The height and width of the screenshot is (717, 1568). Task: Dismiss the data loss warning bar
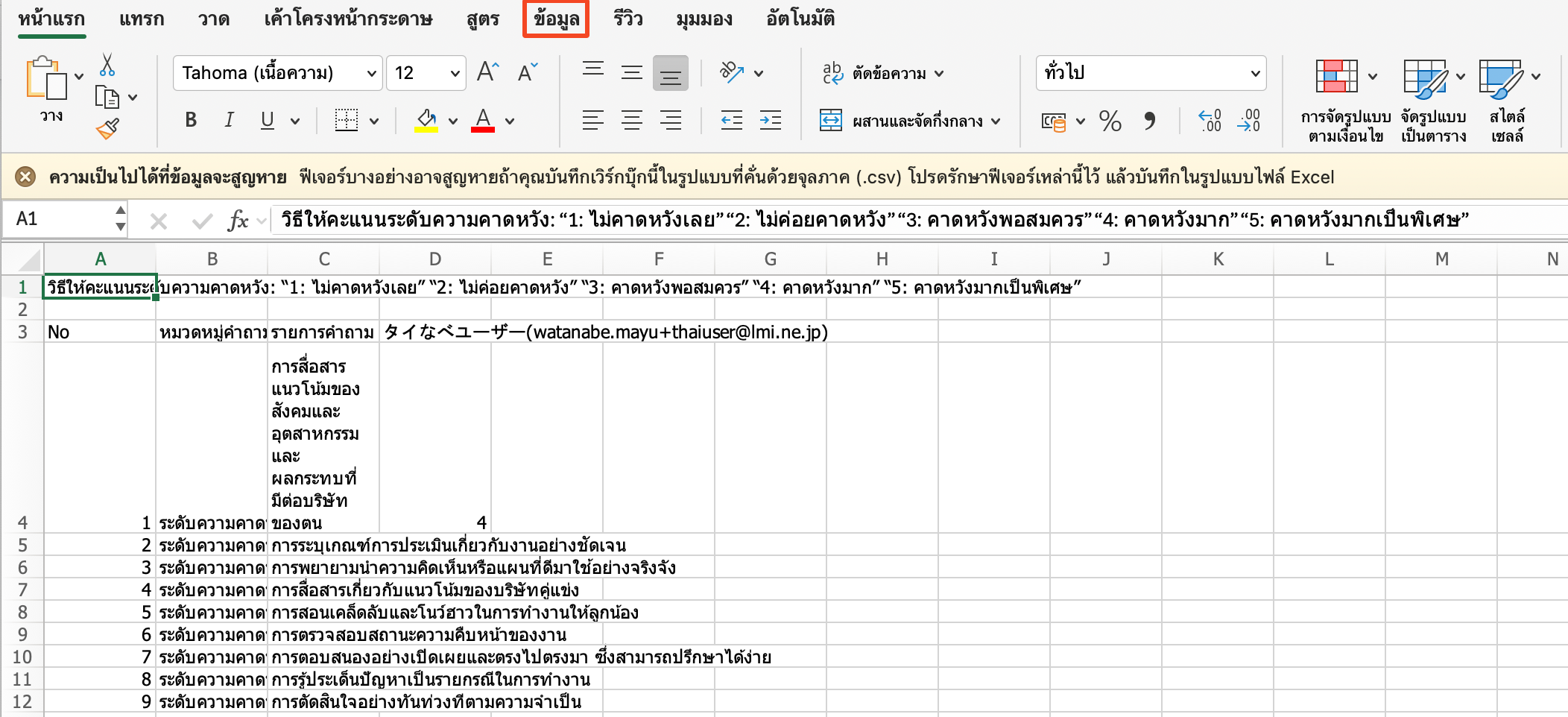point(25,177)
